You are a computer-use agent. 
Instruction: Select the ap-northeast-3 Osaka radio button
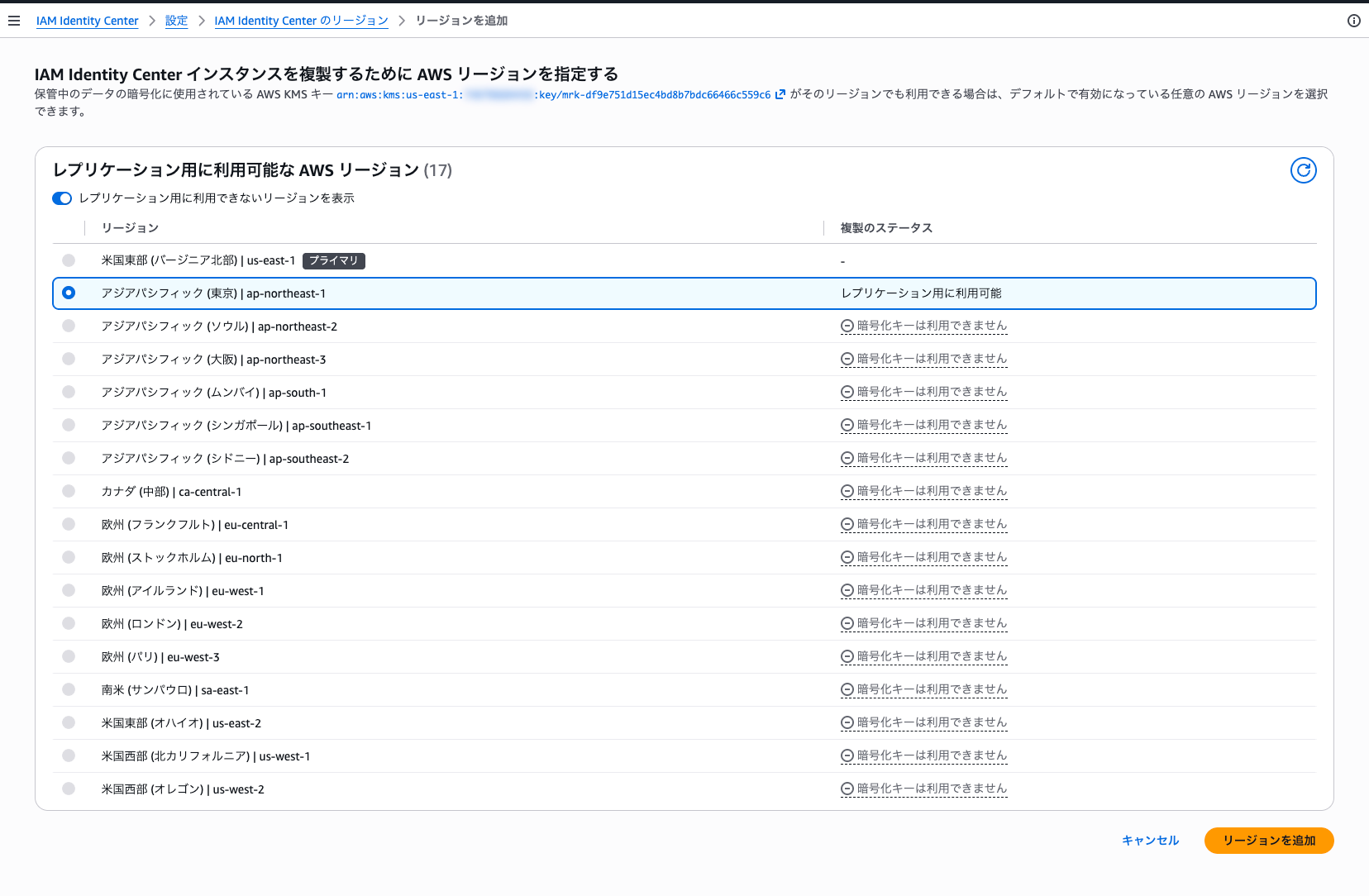(x=69, y=360)
